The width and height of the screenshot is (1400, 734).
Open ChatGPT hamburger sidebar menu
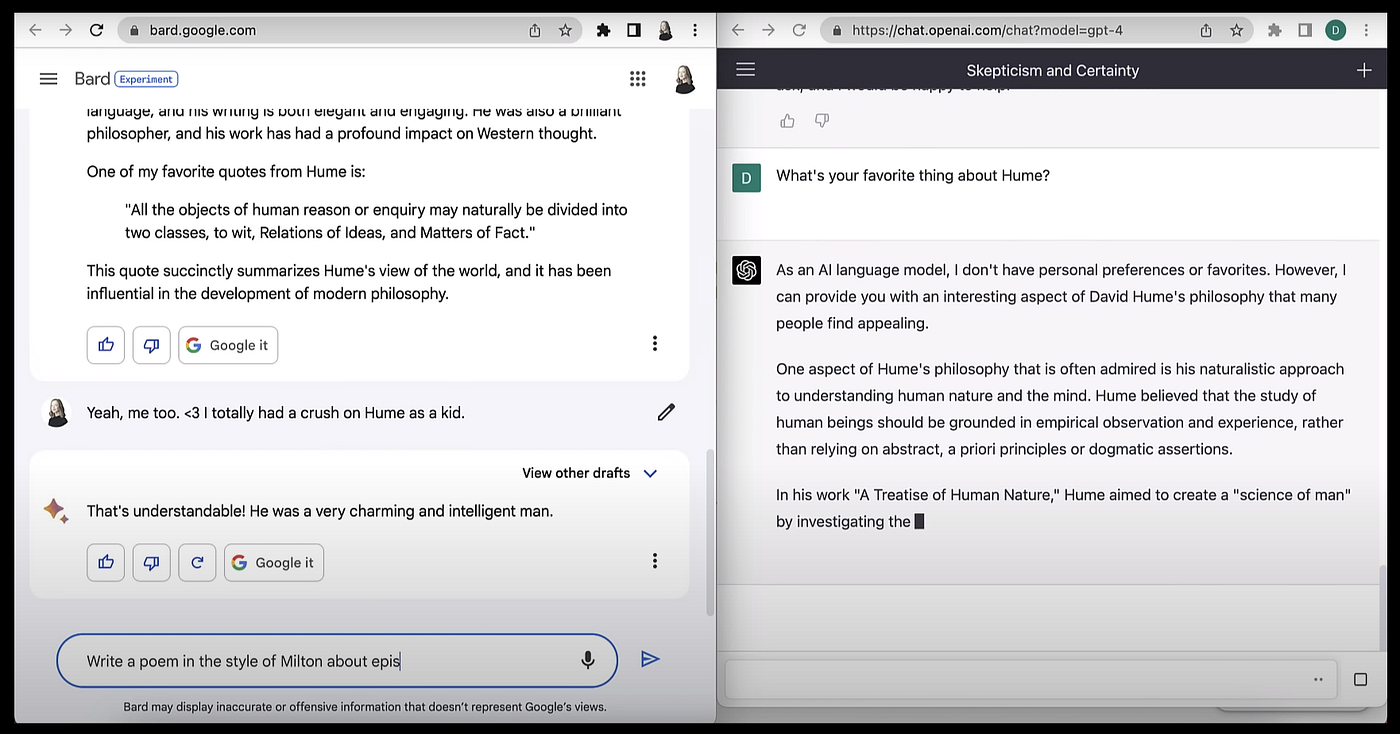click(745, 70)
